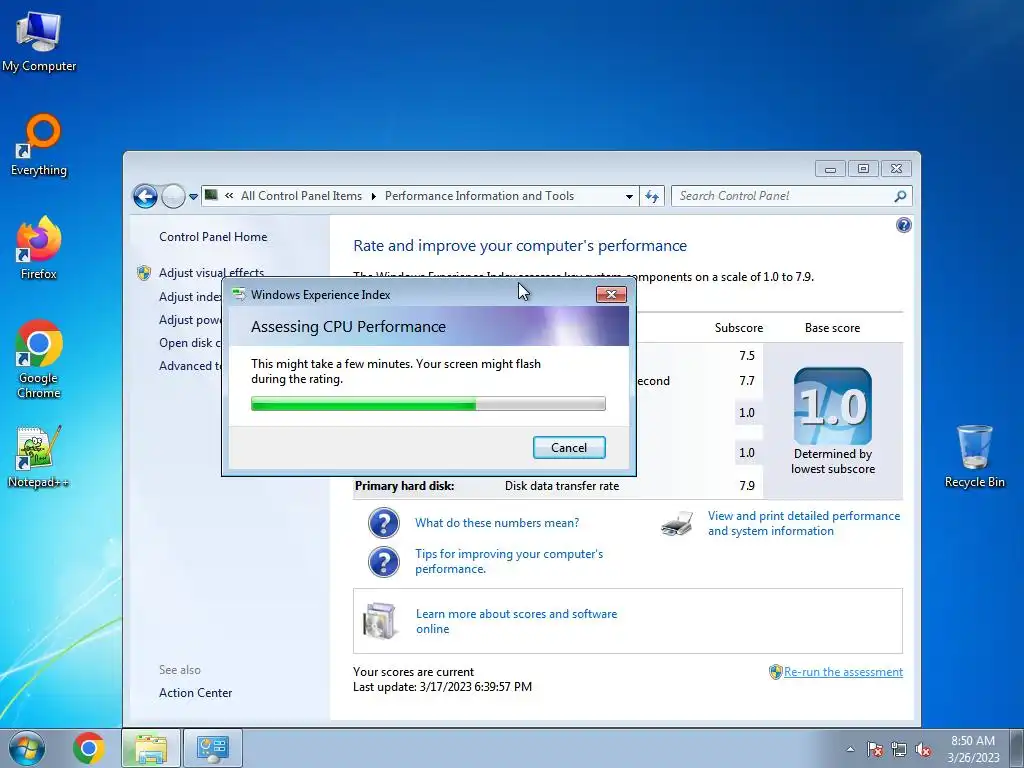Click the 1.0 base score badge
The width and height of the screenshot is (1024, 768).
(x=833, y=406)
